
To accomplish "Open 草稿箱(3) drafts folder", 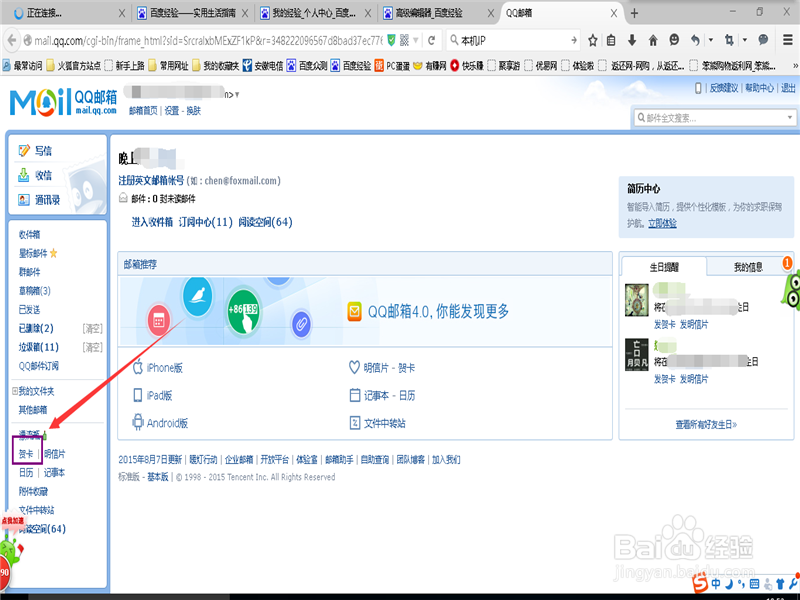I will click(x=35, y=291).
